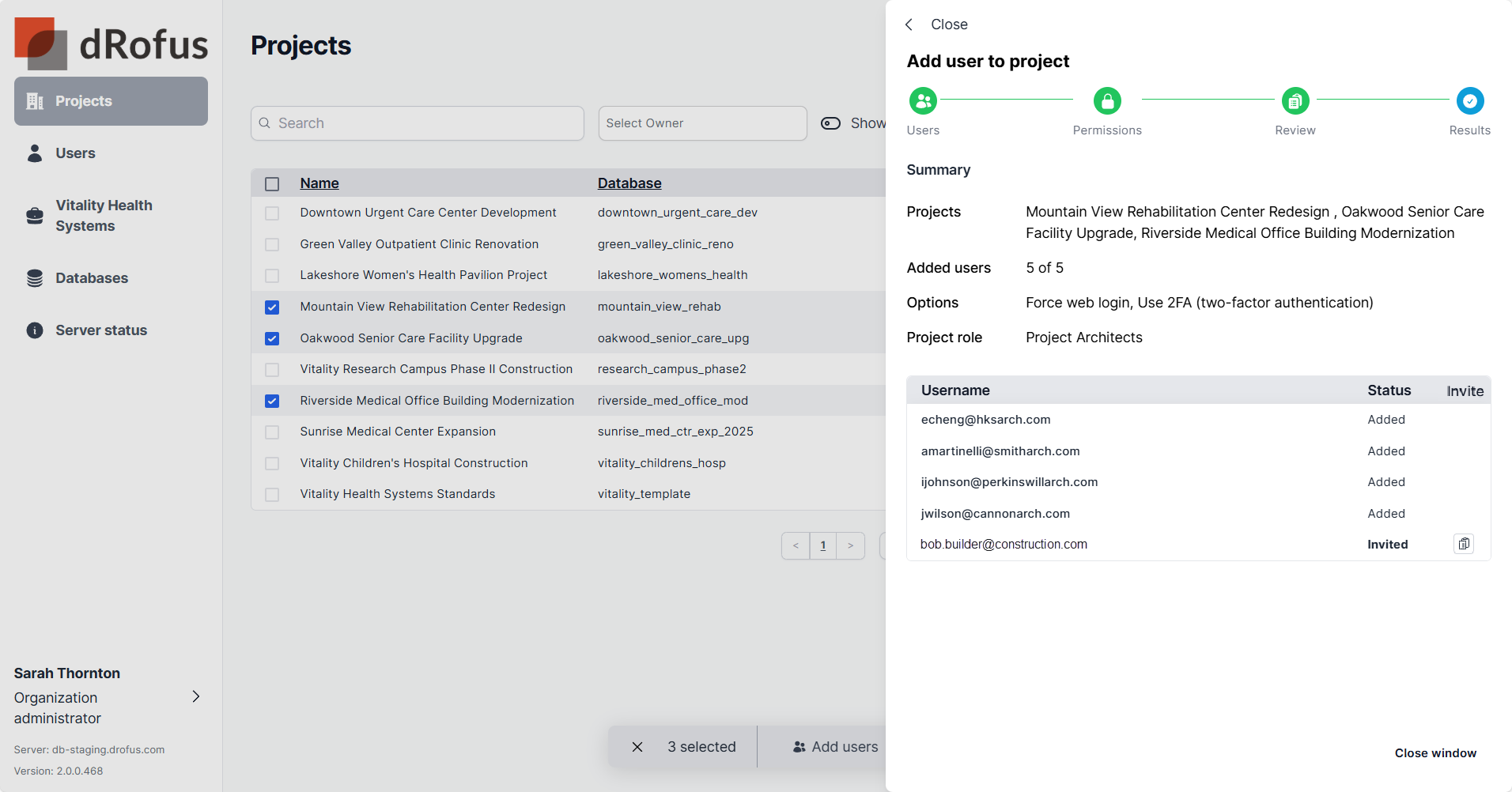Click the Users step icon in wizard
1512x792 pixels.
pos(923,101)
